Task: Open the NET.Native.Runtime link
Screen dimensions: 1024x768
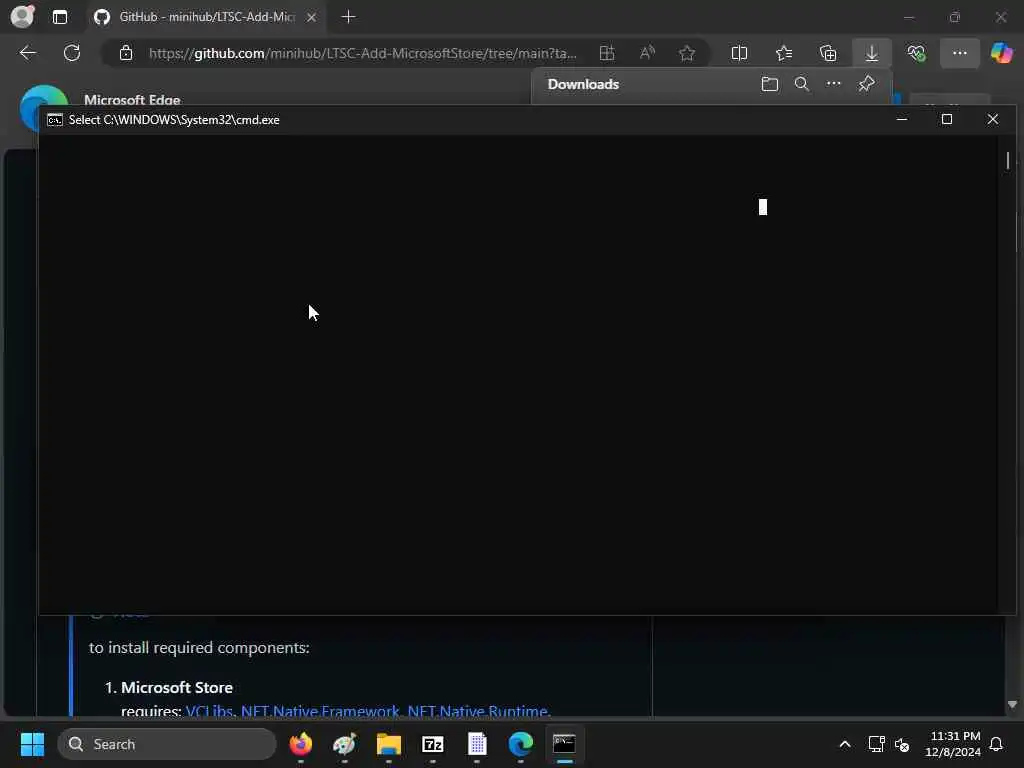Action: tap(477, 711)
